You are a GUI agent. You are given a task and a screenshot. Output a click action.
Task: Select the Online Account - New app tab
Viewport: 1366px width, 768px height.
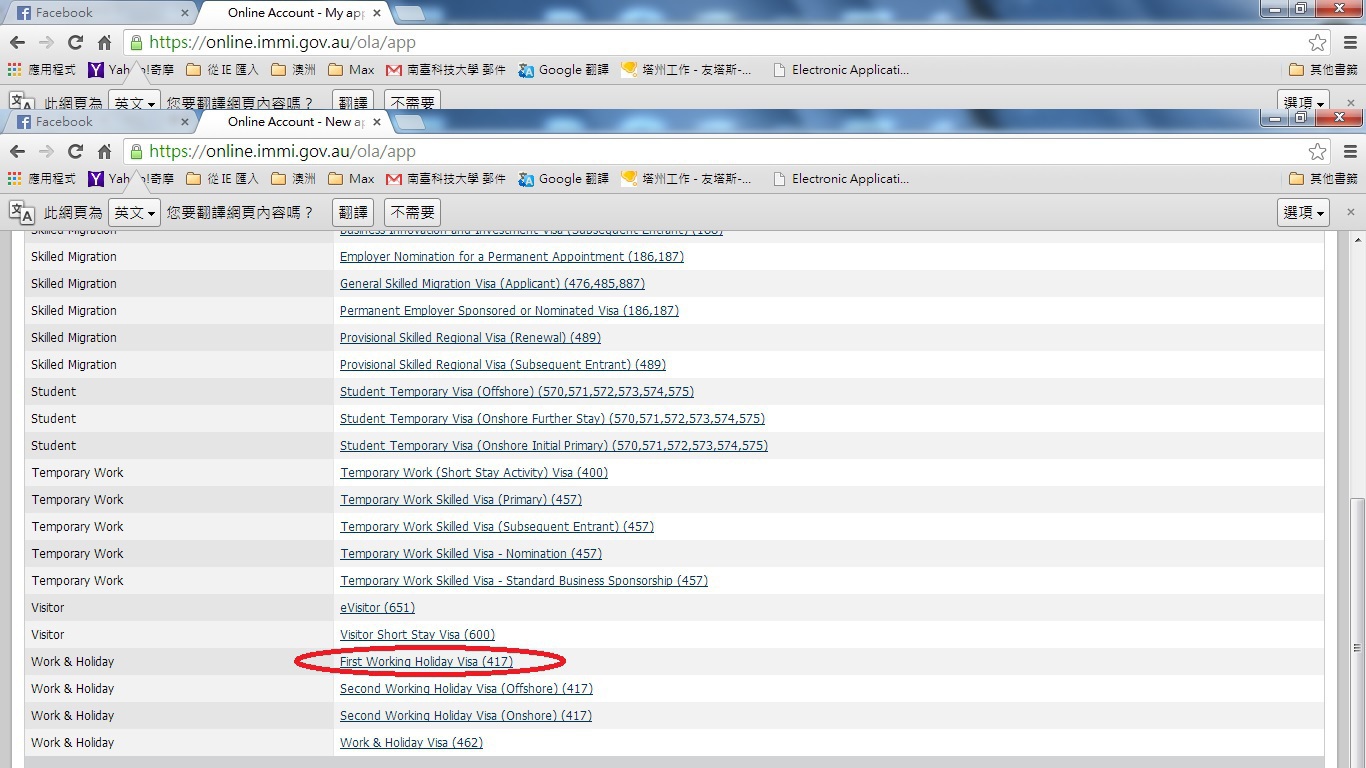[x=295, y=122]
